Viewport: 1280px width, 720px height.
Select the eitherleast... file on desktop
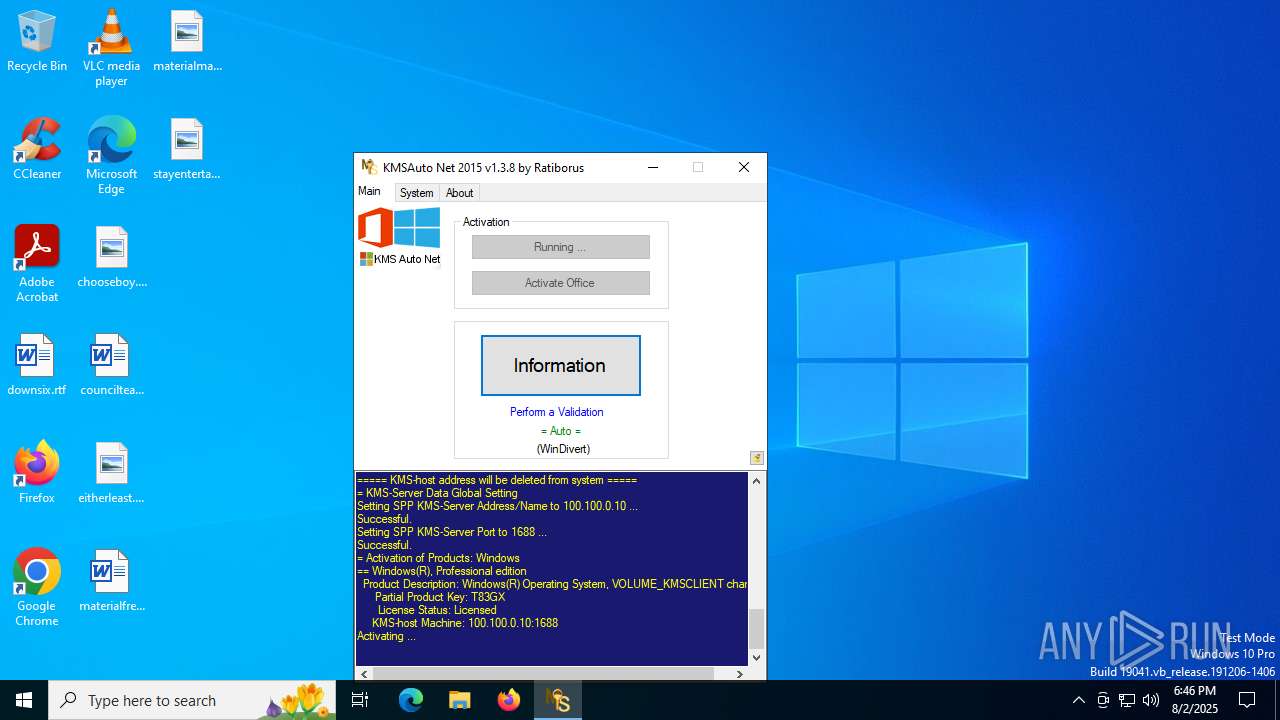click(x=111, y=474)
